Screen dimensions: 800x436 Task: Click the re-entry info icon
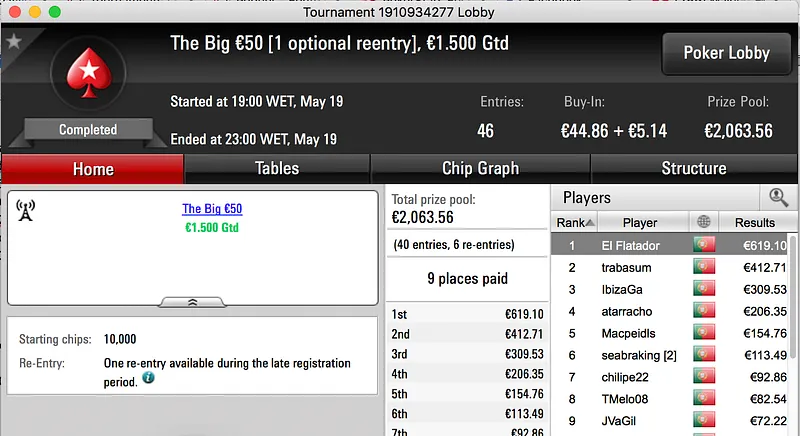coord(149,379)
